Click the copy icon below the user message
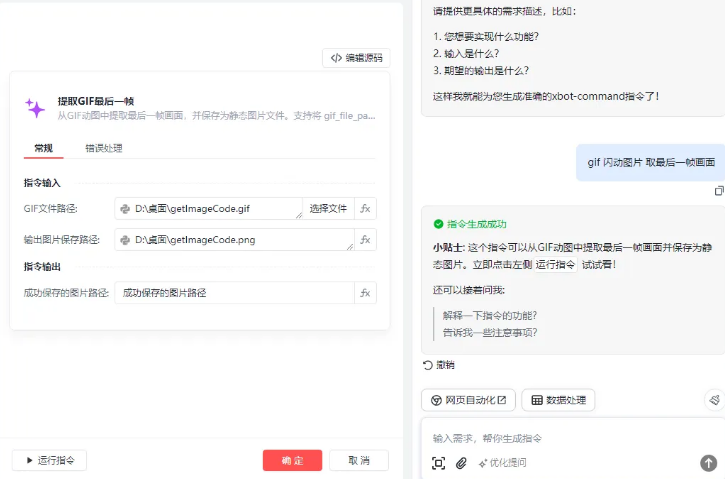This screenshot has width=725, height=479. tap(719, 190)
